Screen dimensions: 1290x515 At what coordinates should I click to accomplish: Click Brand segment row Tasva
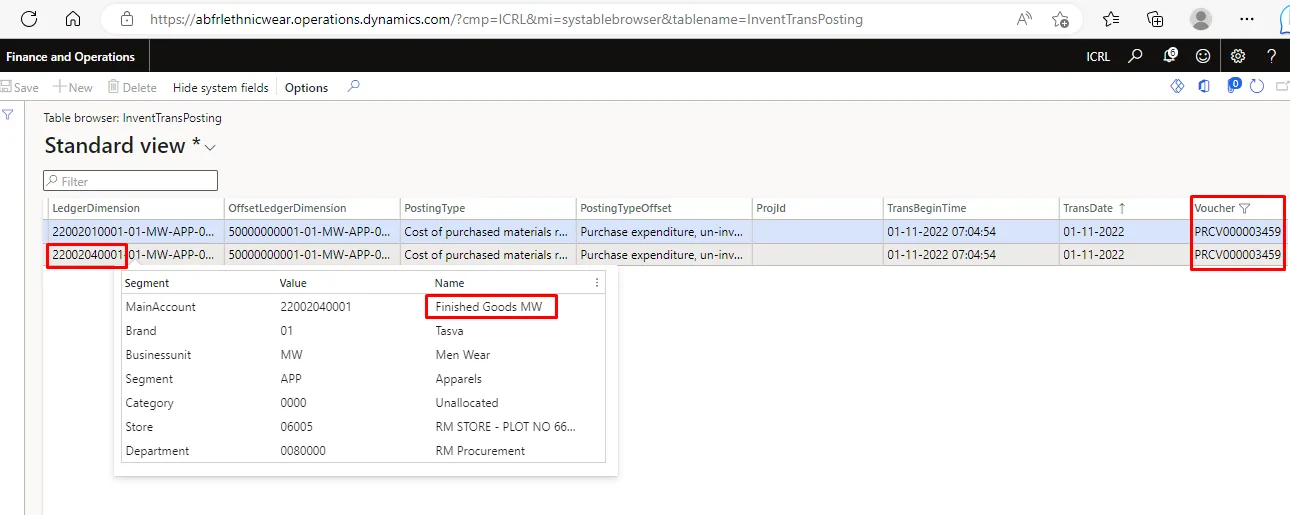pos(363,331)
